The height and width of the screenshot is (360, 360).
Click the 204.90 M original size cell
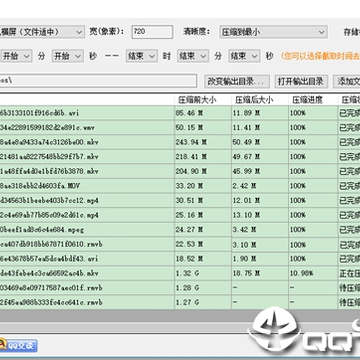203,171
